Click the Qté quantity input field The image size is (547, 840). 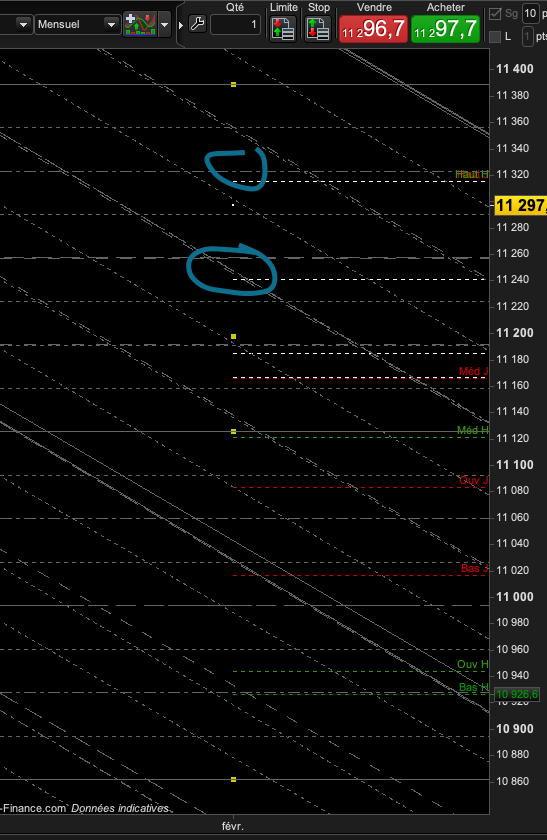(x=235, y=25)
